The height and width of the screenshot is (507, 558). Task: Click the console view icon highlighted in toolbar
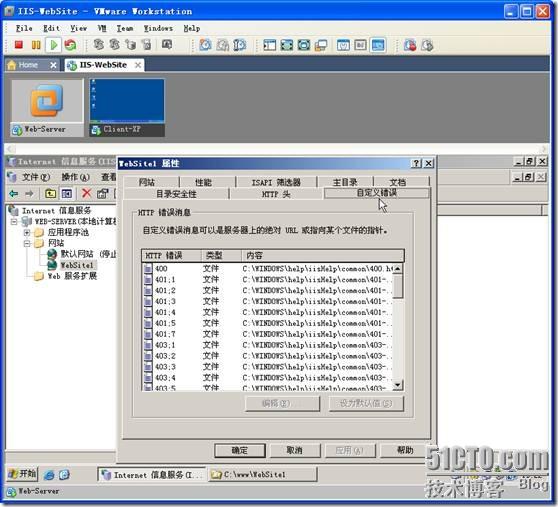378,45
